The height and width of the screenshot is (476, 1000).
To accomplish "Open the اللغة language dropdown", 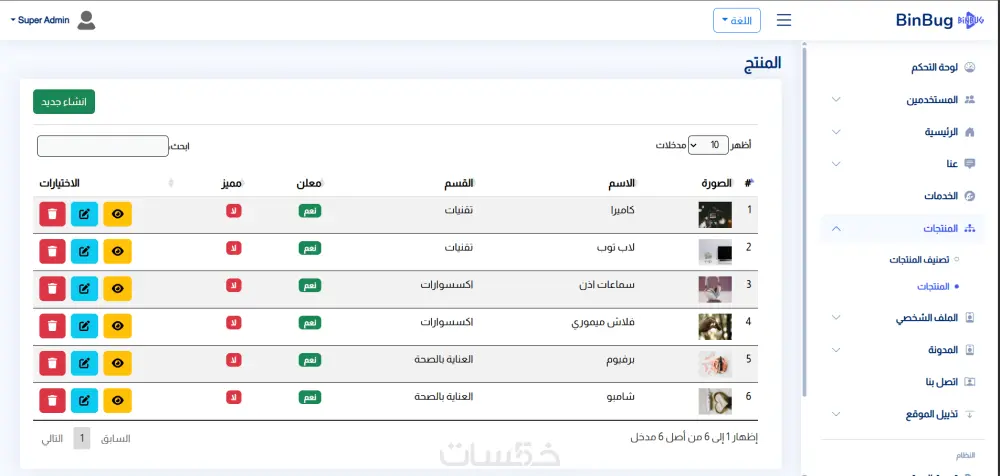I will [737, 20].
